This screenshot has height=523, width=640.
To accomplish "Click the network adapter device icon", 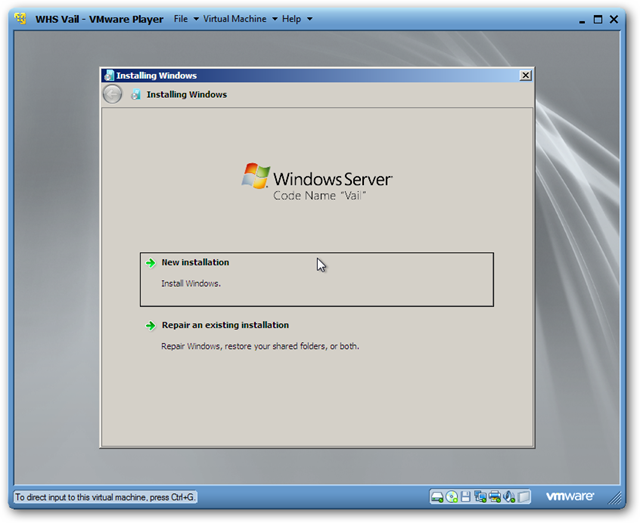I will 480,497.
